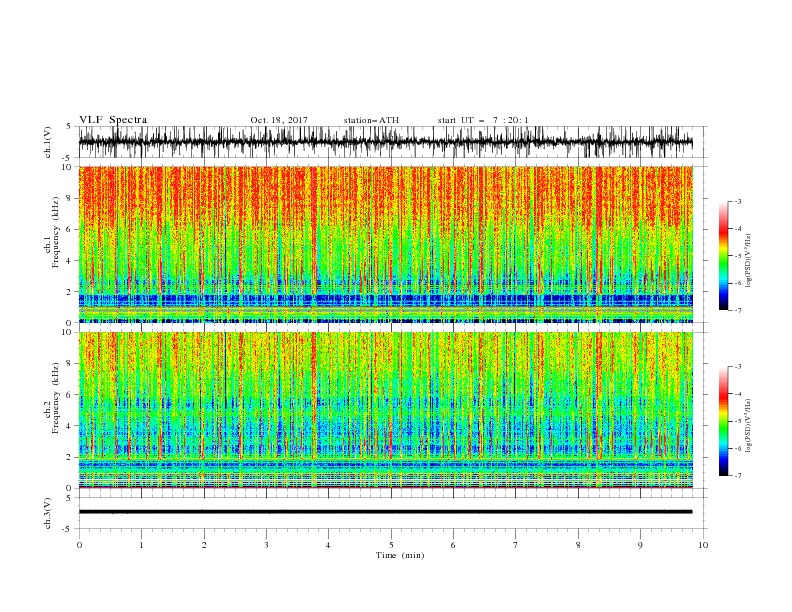
Task: Click the 'start UT = 7:20:1' text
Action: point(483,120)
